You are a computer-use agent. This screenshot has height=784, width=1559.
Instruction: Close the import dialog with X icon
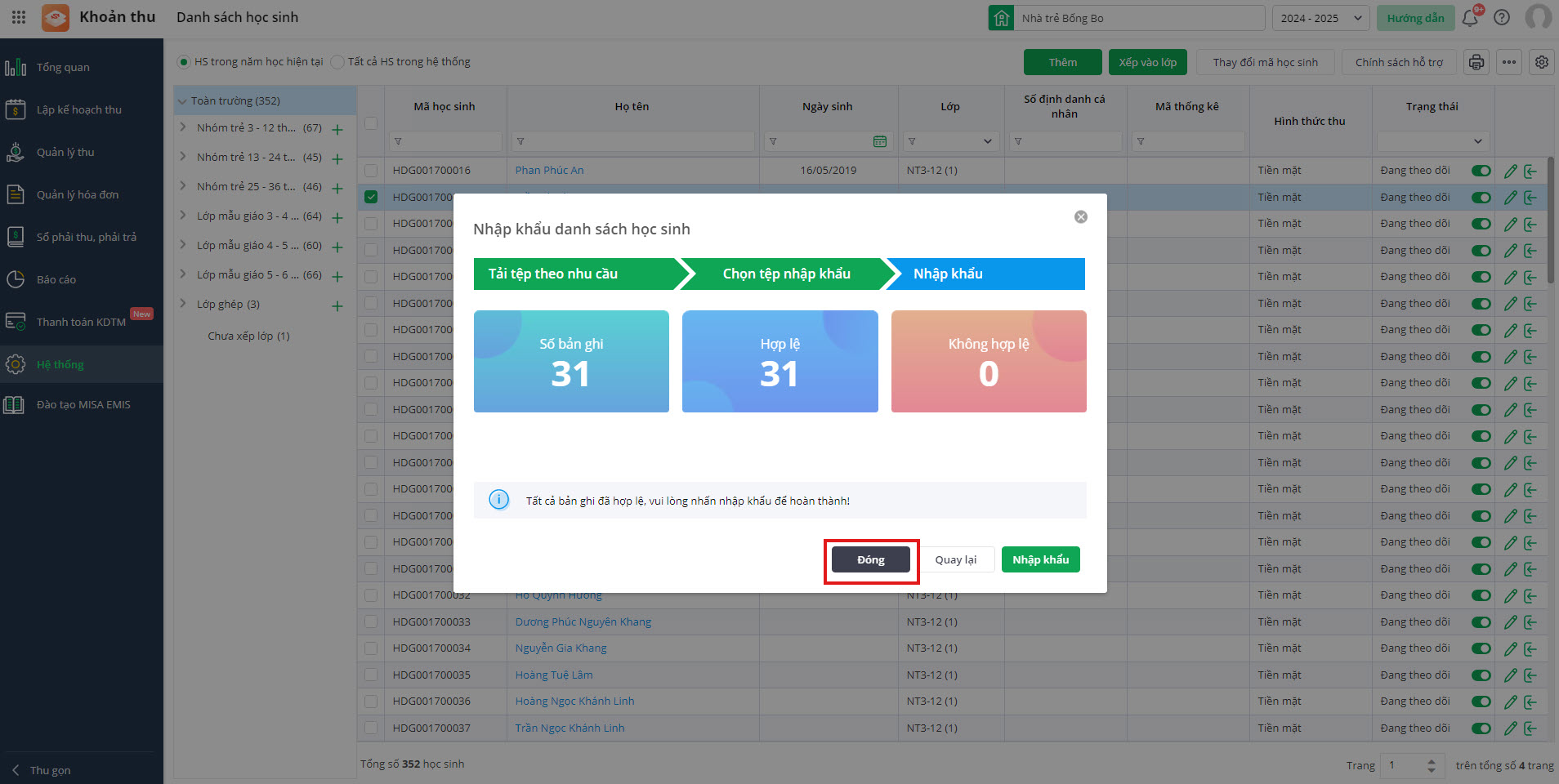point(1081,217)
